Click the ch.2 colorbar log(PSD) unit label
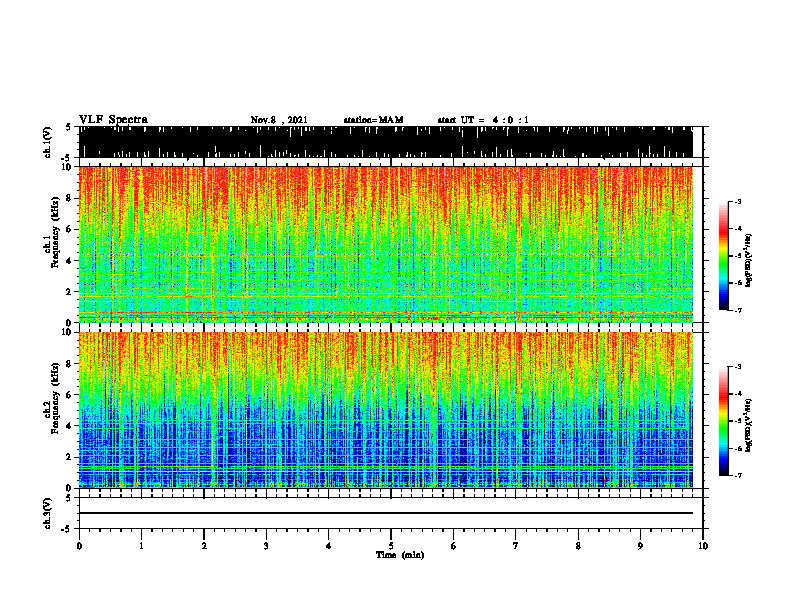 (x=748, y=425)
